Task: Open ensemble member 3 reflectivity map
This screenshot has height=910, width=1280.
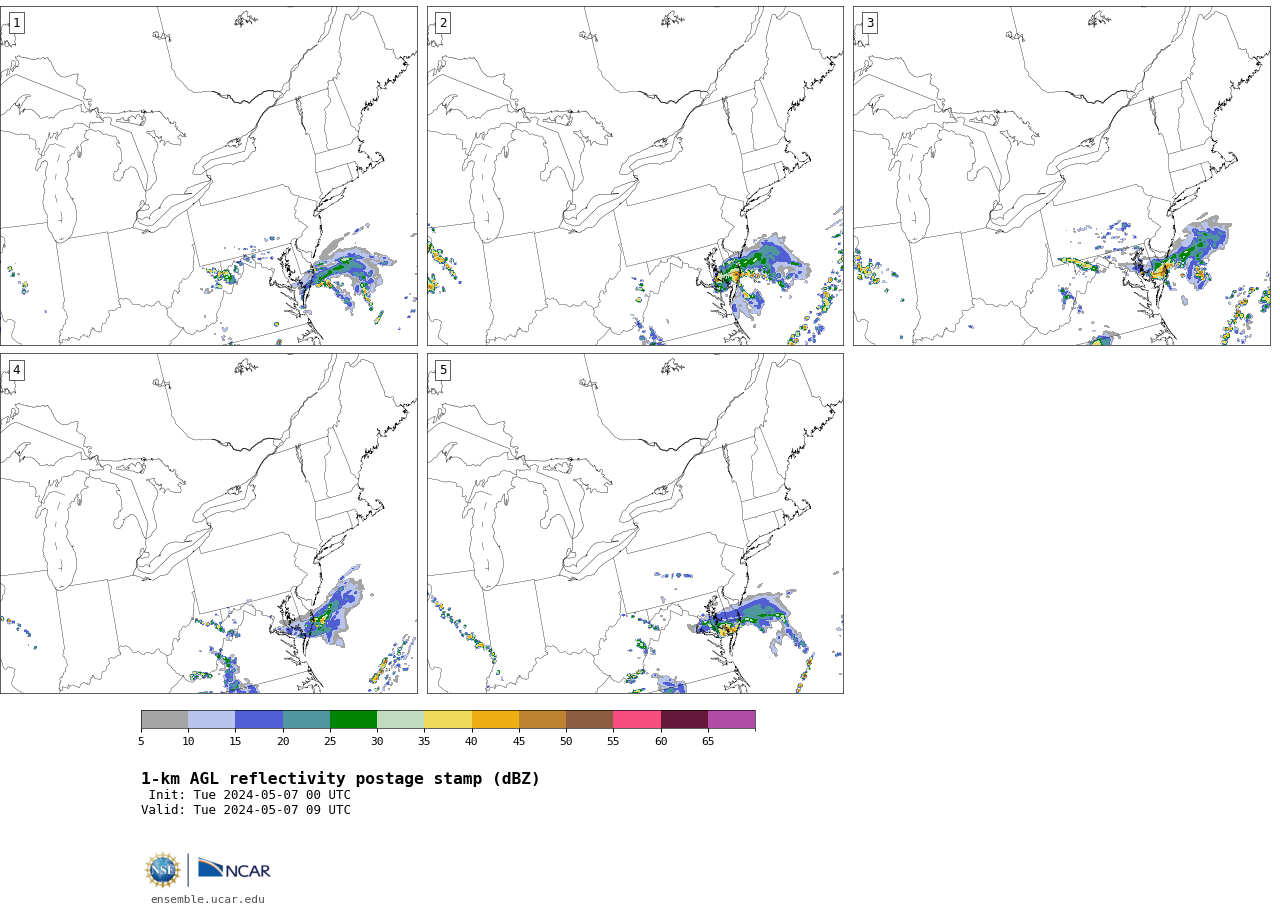Action: (x=1062, y=176)
